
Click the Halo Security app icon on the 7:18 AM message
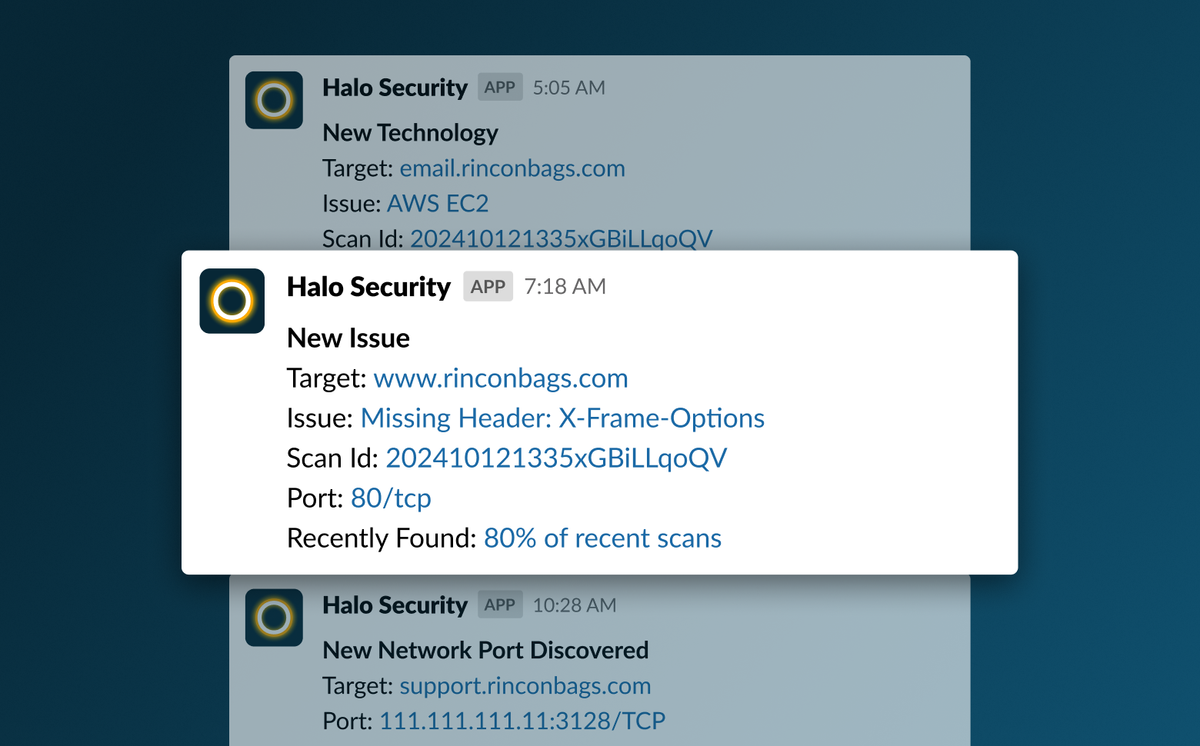(x=231, y=299)
